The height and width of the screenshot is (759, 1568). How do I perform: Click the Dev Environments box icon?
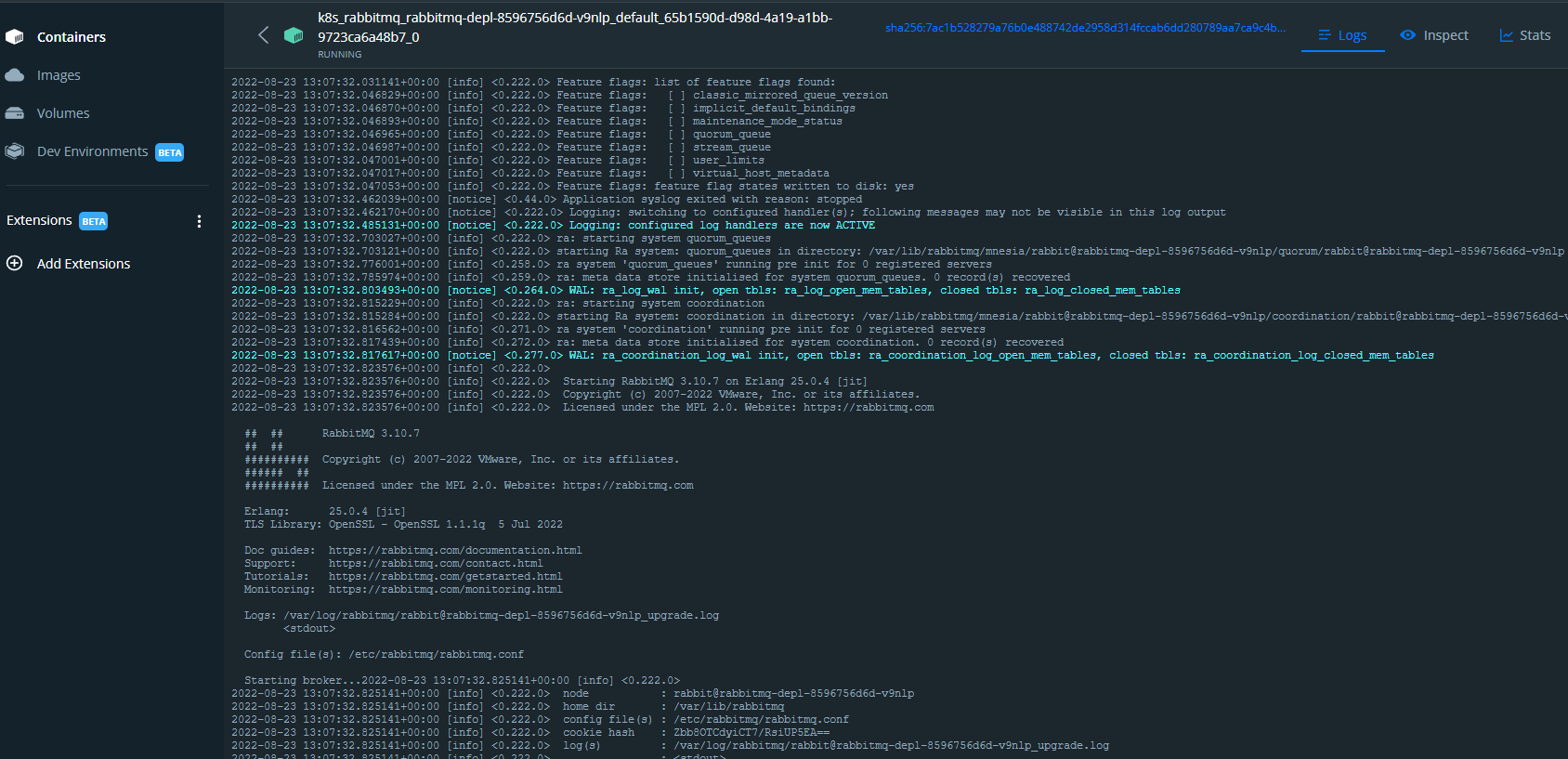(x=14, y=151)
